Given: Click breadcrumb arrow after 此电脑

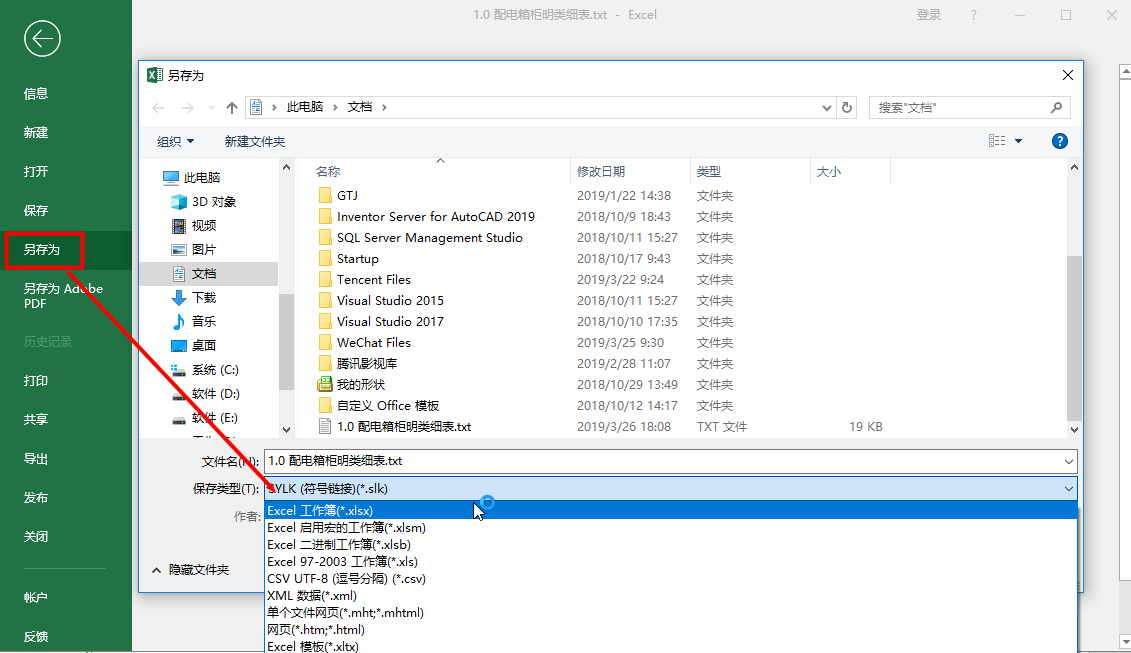Looking at the screenshot, I should (x=335, y=108).
